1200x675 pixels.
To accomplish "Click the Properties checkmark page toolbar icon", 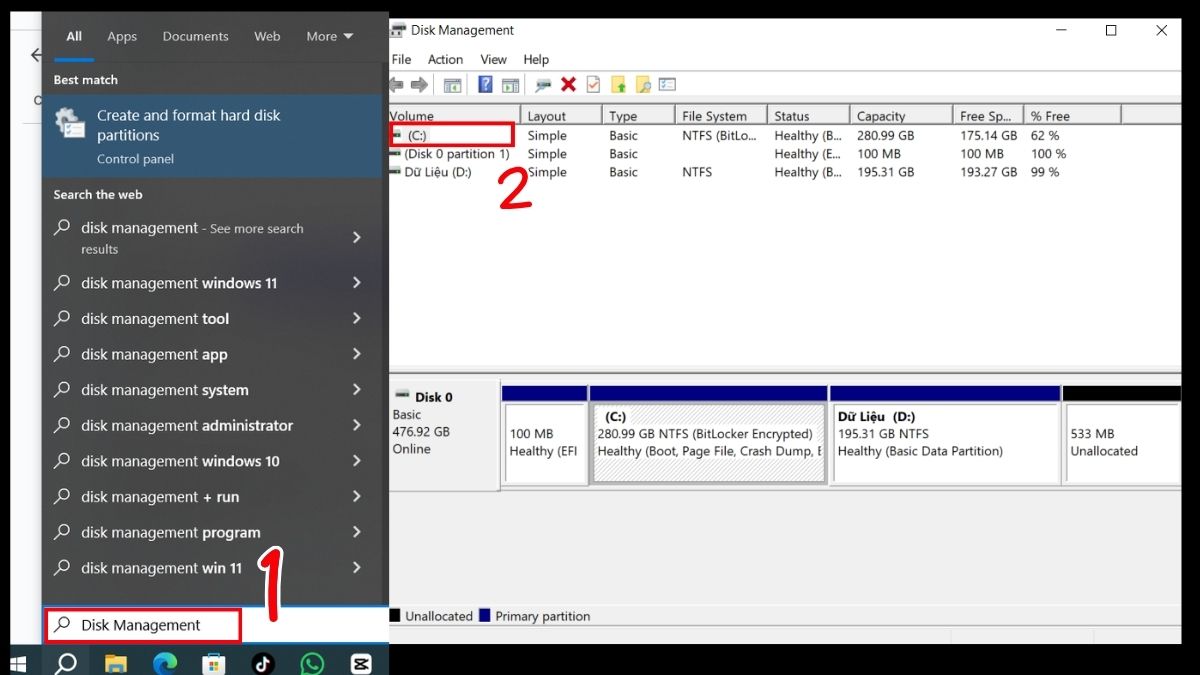I will pos(593,86).
